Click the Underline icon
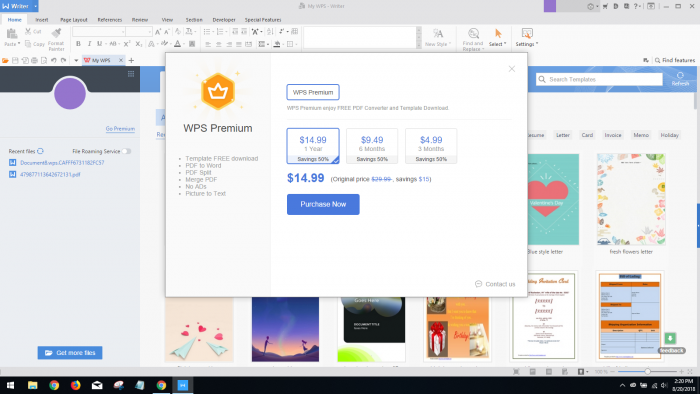The image size is (700, 394). pyautogui.click(x=99, y=44)
